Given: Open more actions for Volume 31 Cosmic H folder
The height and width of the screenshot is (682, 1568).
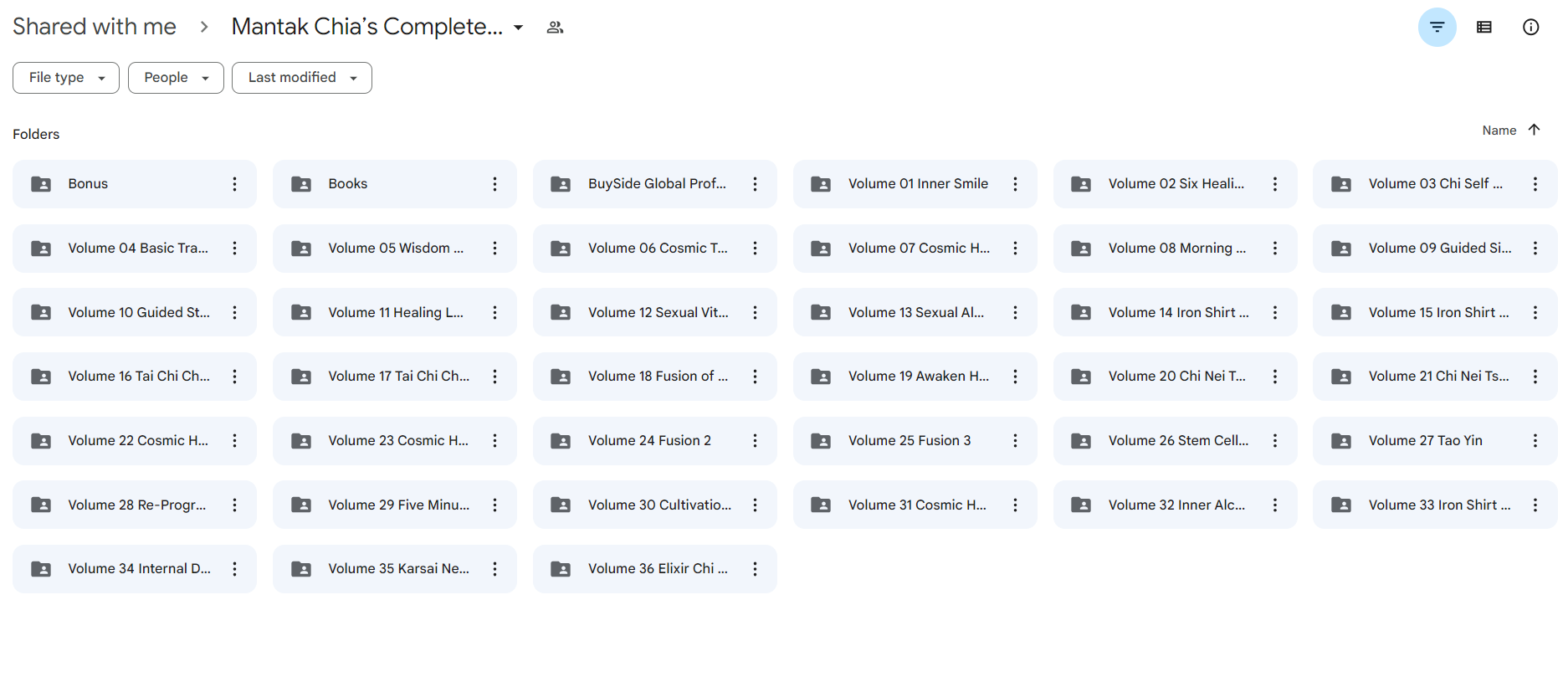Looking at the screenshot, I should tap(1016, 505).
